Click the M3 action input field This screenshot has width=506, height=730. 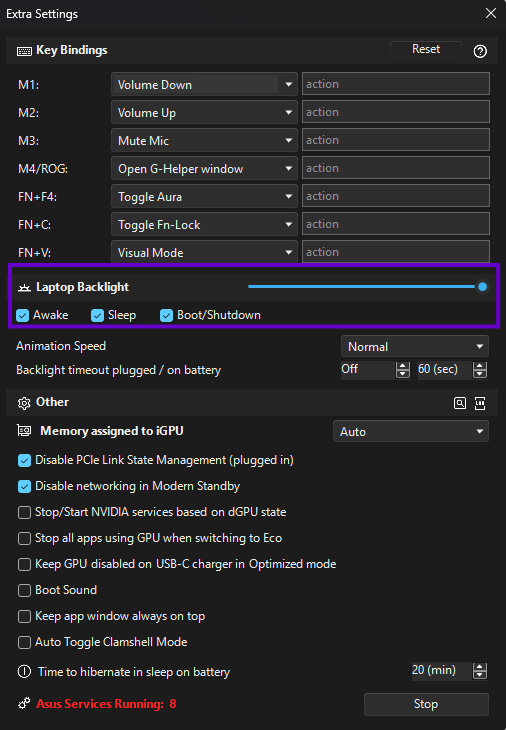pos(396,140)
